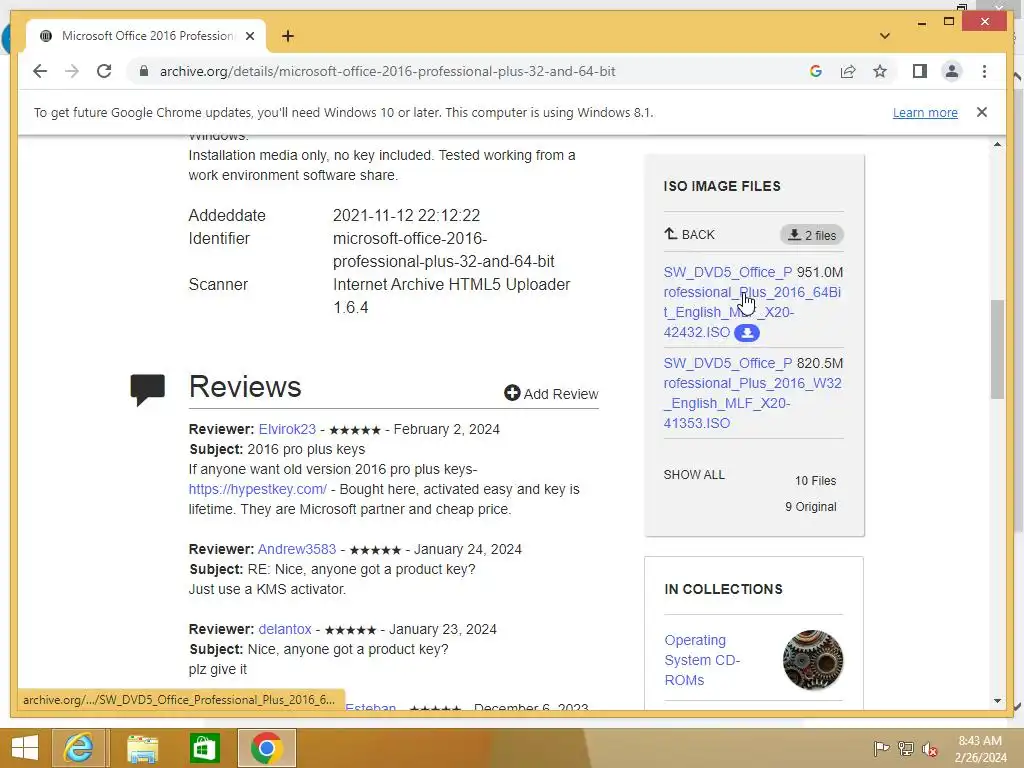Click SHOW ALL files

tap(694, 475)
